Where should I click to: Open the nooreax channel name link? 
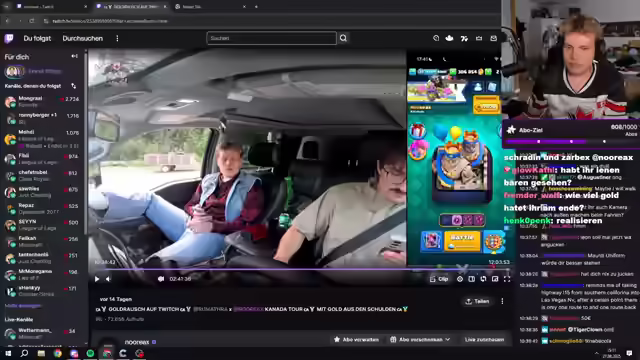click(137, 342)
